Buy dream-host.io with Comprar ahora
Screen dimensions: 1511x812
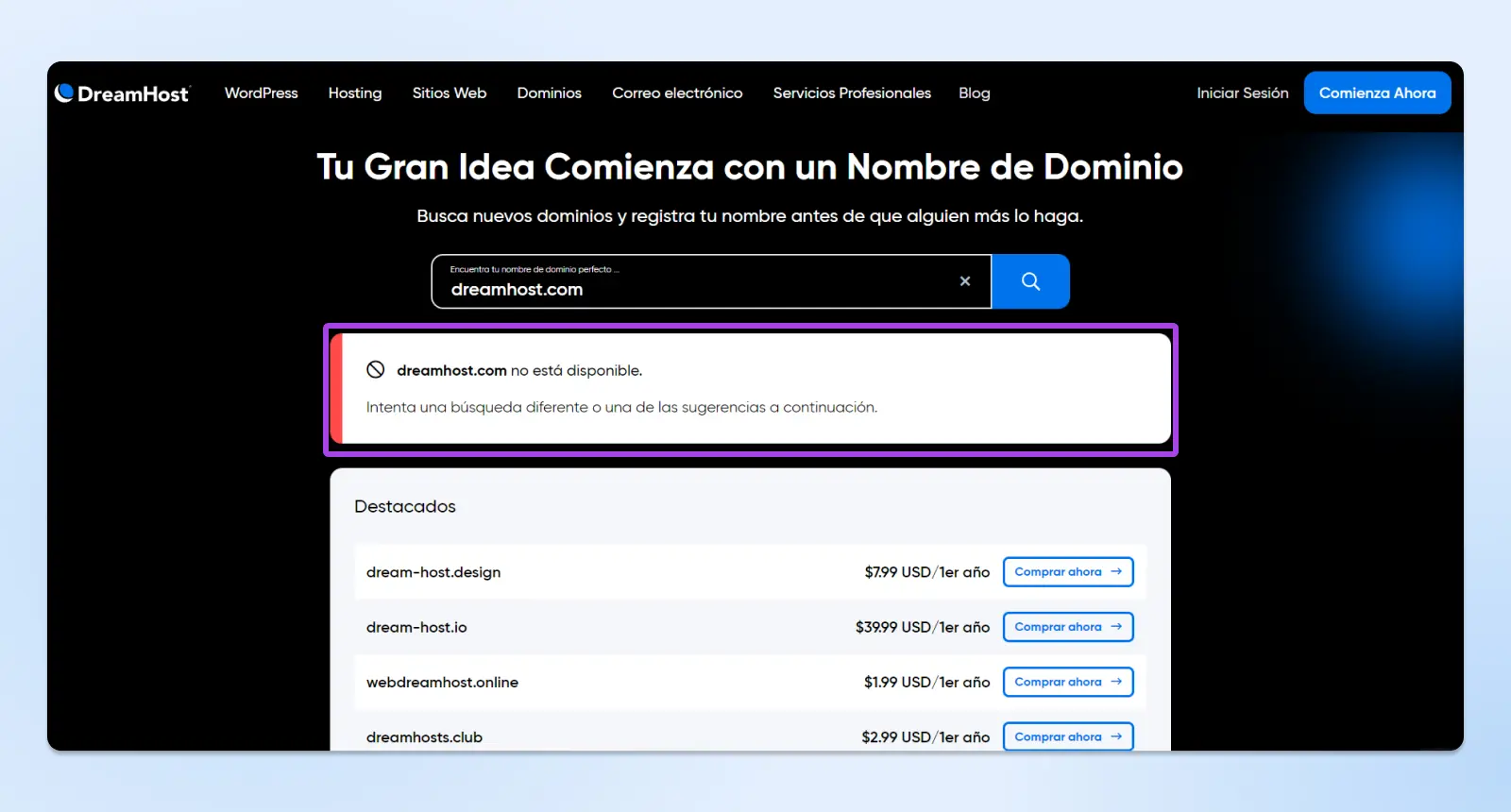pos(1067,627)
